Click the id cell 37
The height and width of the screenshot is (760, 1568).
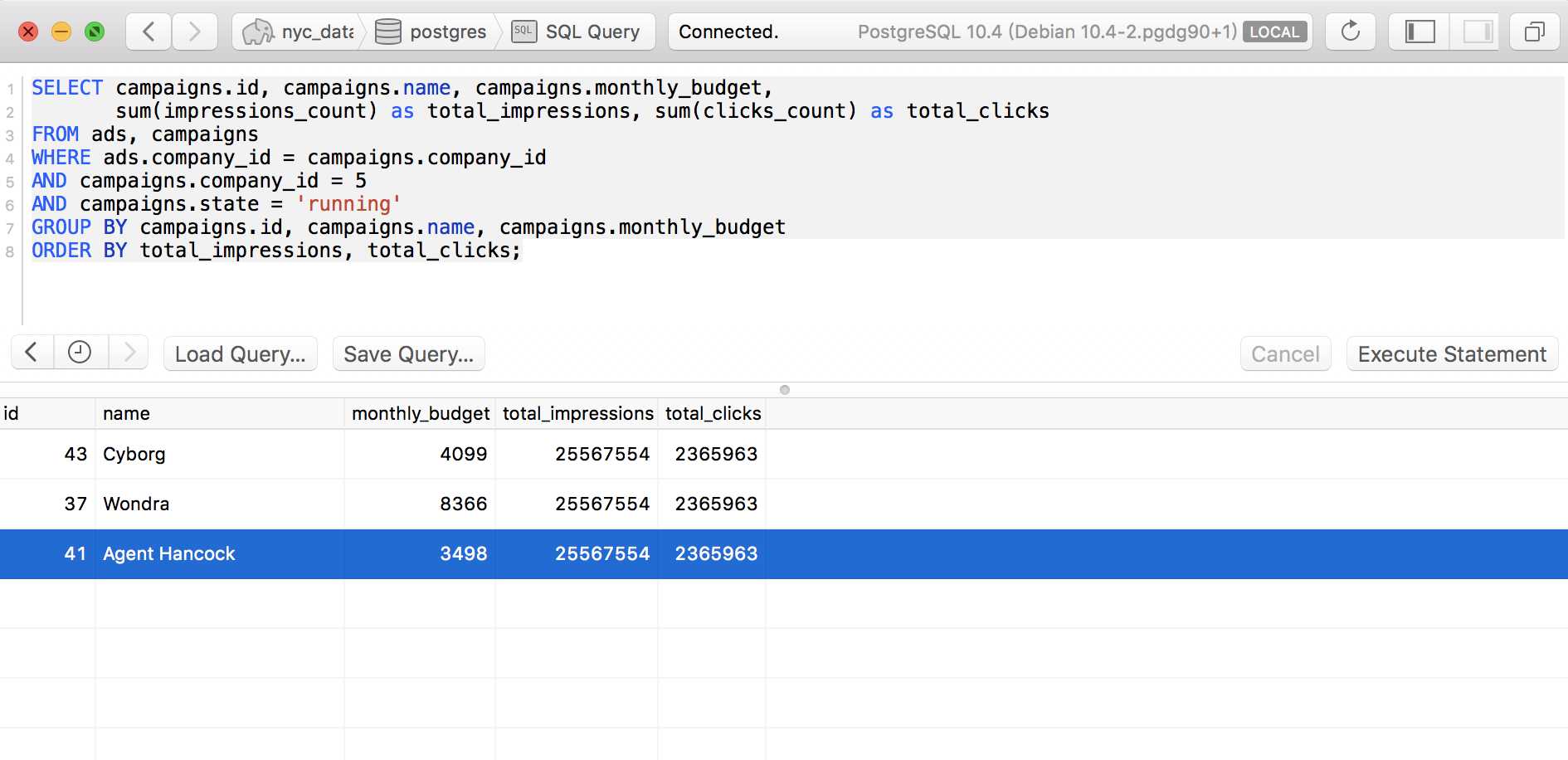[x=47, y=504]
